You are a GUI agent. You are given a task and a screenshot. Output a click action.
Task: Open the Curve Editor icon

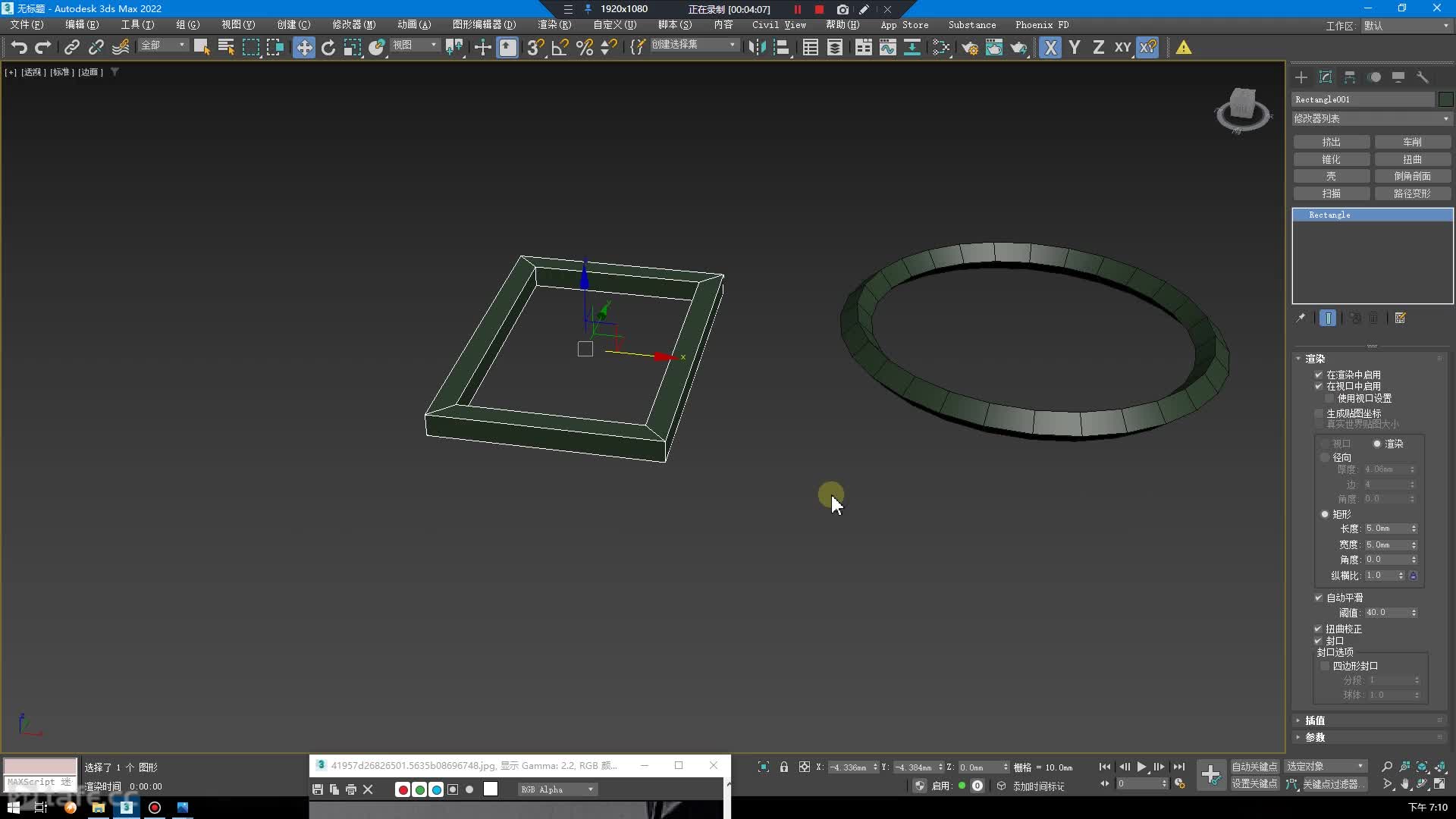pyautogui.click(x=888, y=48)
